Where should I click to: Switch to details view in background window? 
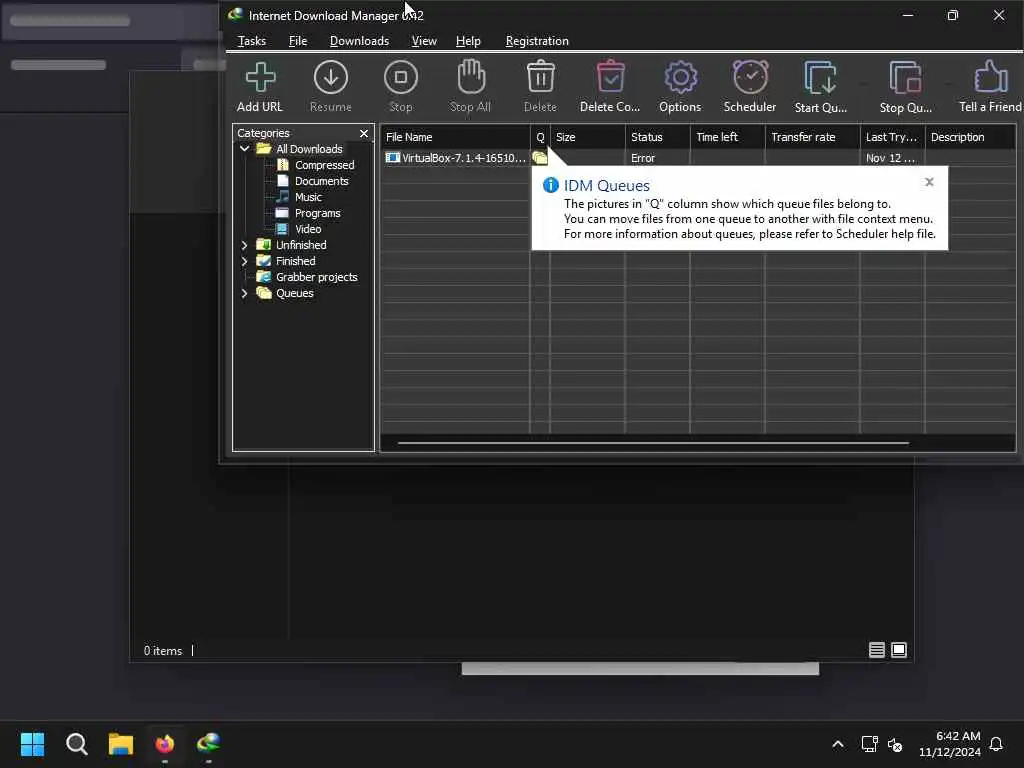(876, 650)
